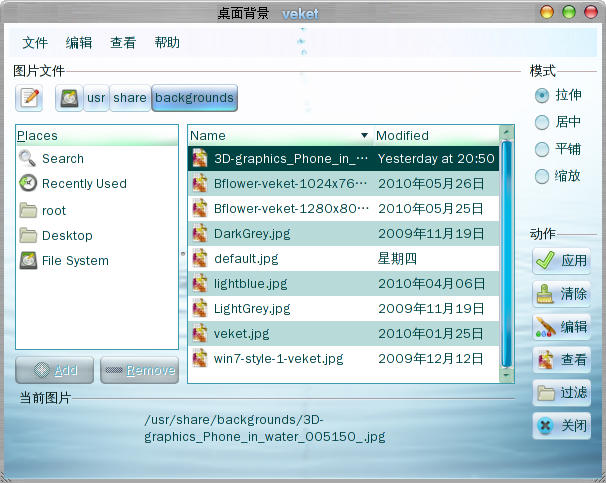Click the Name column sort arrow
Screen dimensions: 606x483
click(x=364, y=135)
